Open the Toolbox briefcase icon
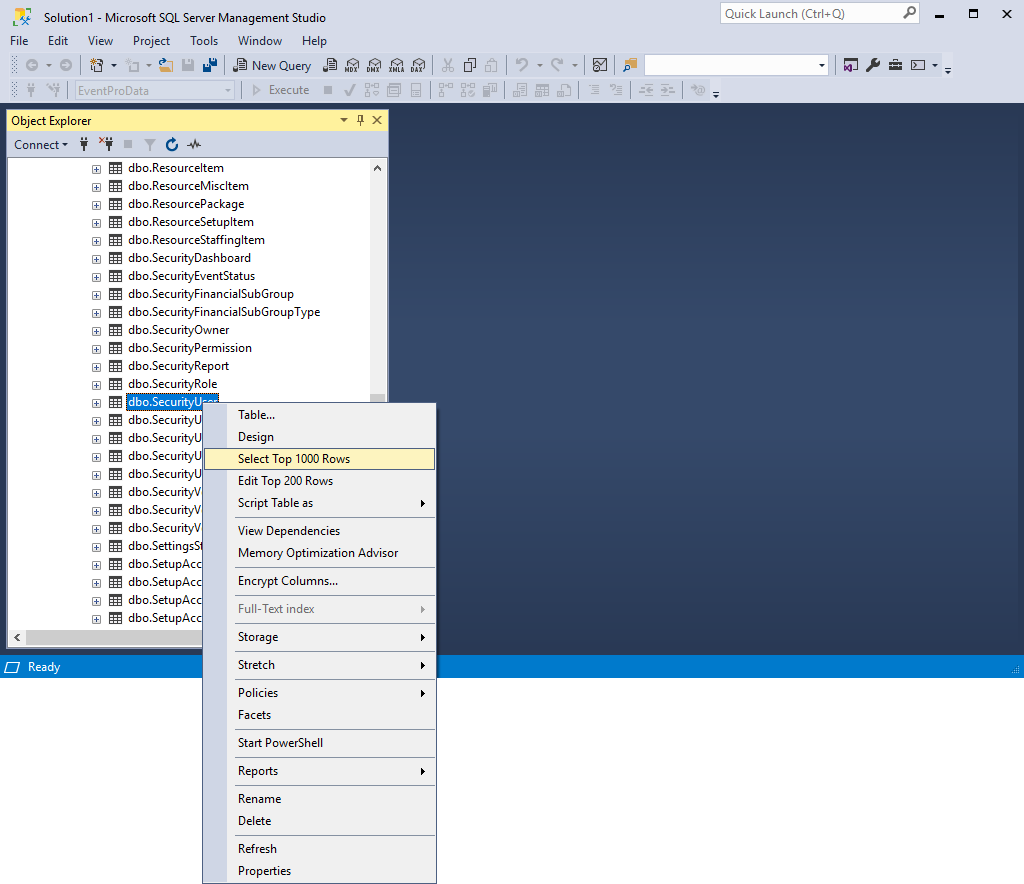 [x=895, y=65]
